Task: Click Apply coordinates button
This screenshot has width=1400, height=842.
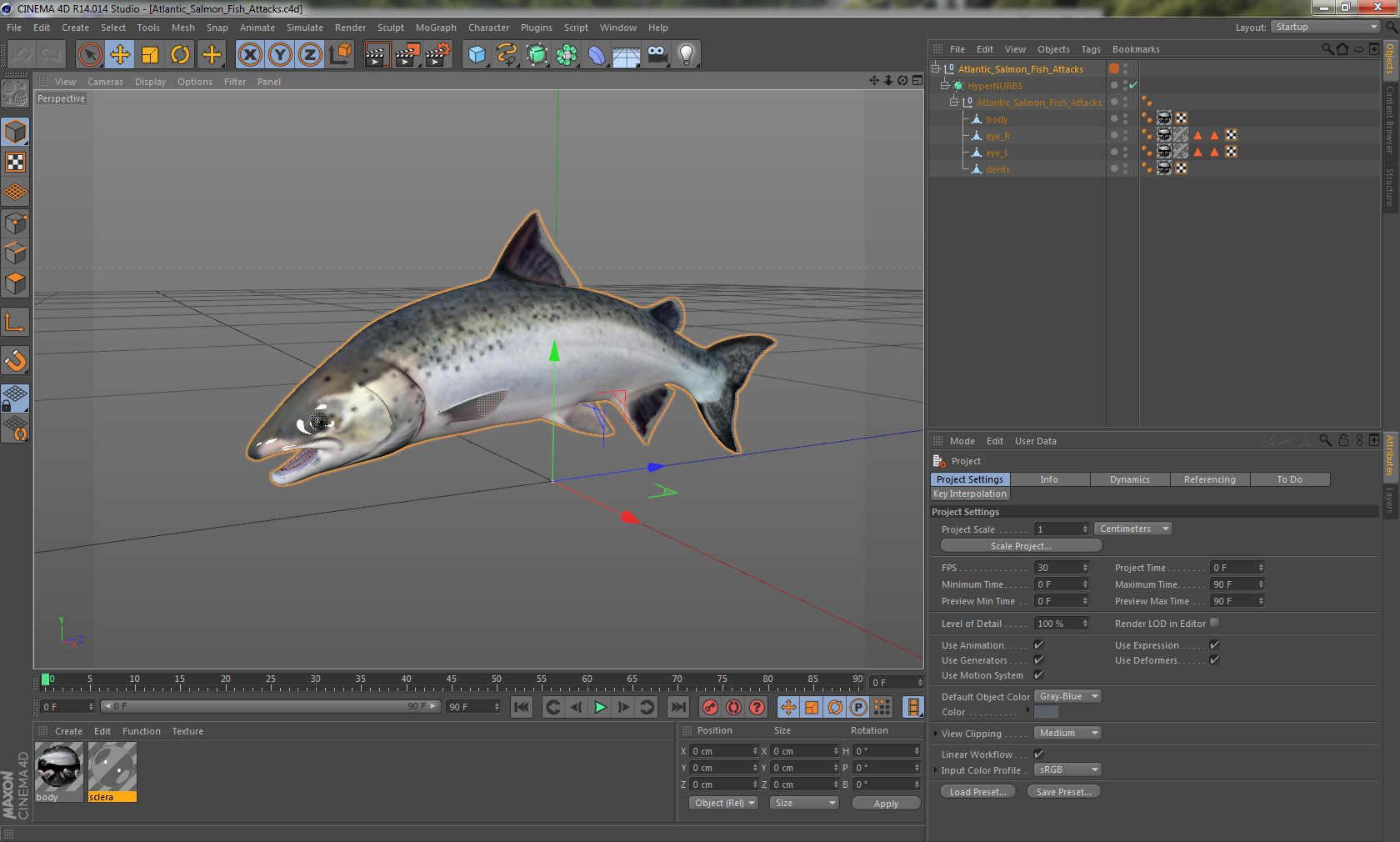Action: pos(886,804)
